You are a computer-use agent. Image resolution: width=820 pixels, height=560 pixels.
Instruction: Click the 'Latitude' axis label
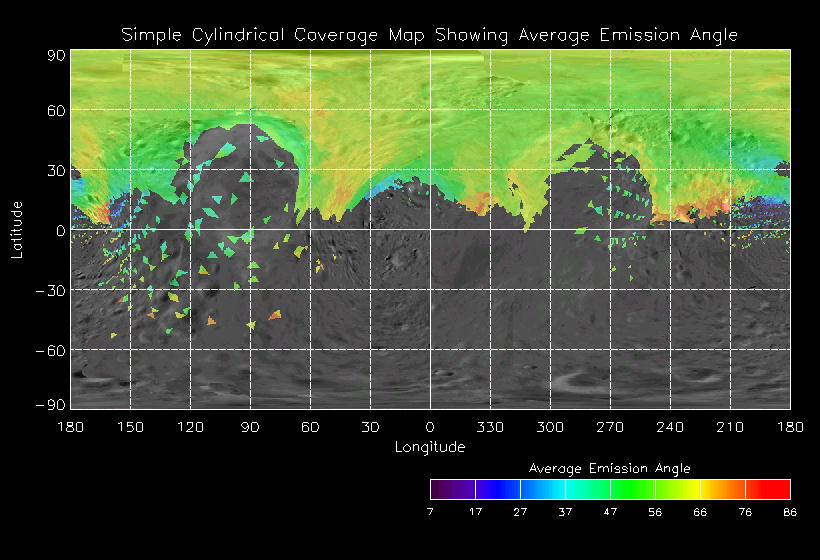coord(16,229)
